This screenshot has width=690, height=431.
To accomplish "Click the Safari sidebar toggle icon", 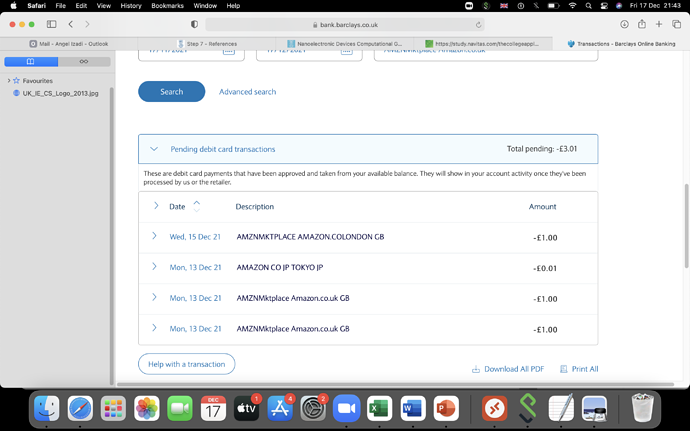I will [x=51, y=24].
